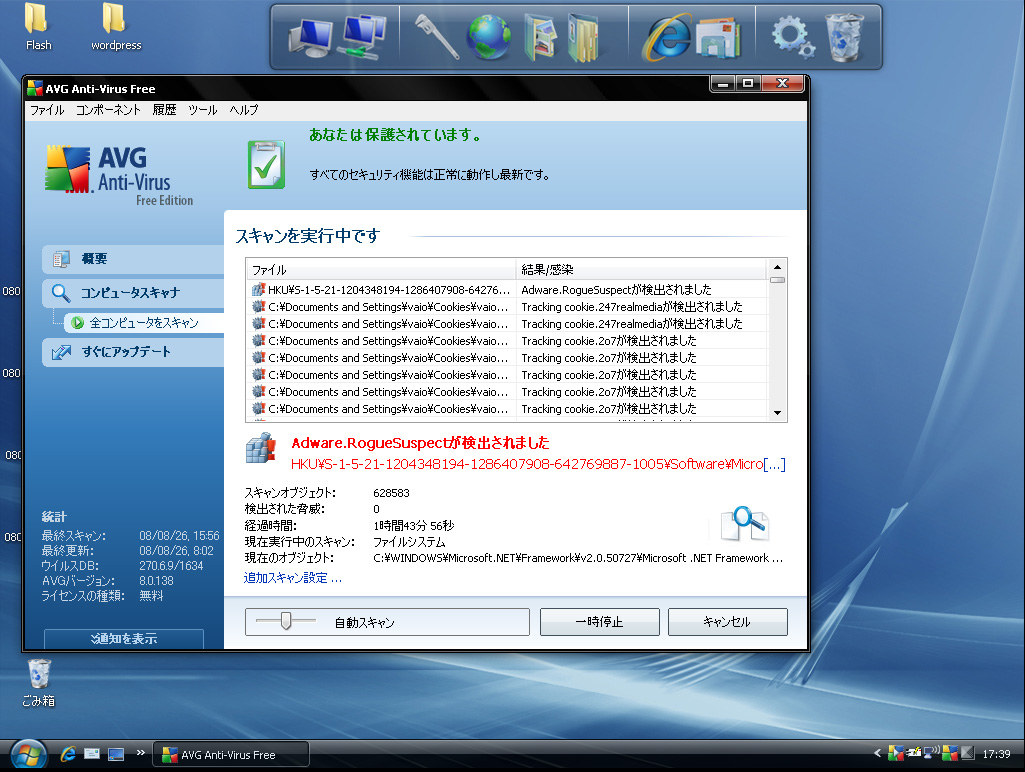Click the 結果/感染 column header
Image resolution: width=1025 pixels, height=772 pixels.
click(641, 269)
